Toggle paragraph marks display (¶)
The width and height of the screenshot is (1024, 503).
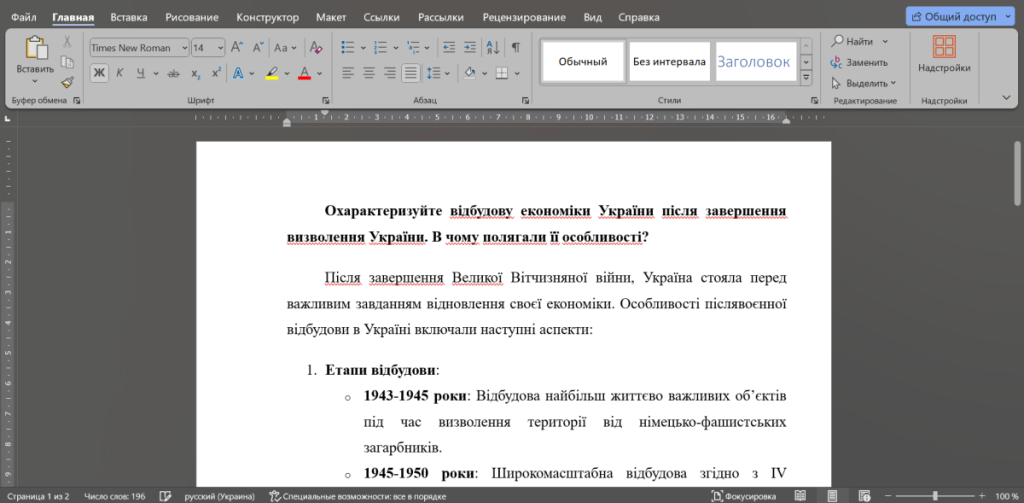click(x=515, y=47)
